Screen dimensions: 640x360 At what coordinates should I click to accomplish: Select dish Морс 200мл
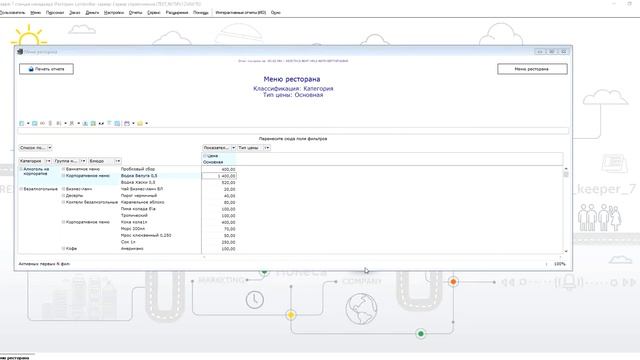[x=133, y=229]
